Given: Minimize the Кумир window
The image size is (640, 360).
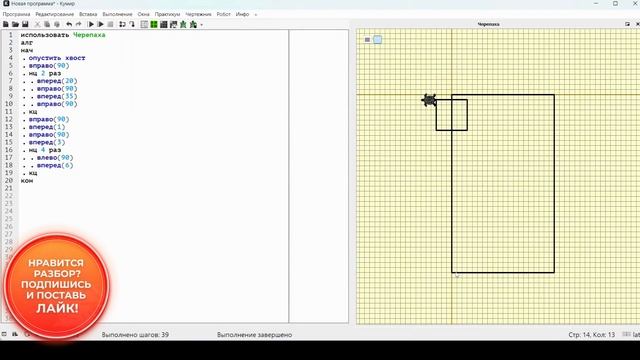Looking at the screenshot, I should (596, 3).
